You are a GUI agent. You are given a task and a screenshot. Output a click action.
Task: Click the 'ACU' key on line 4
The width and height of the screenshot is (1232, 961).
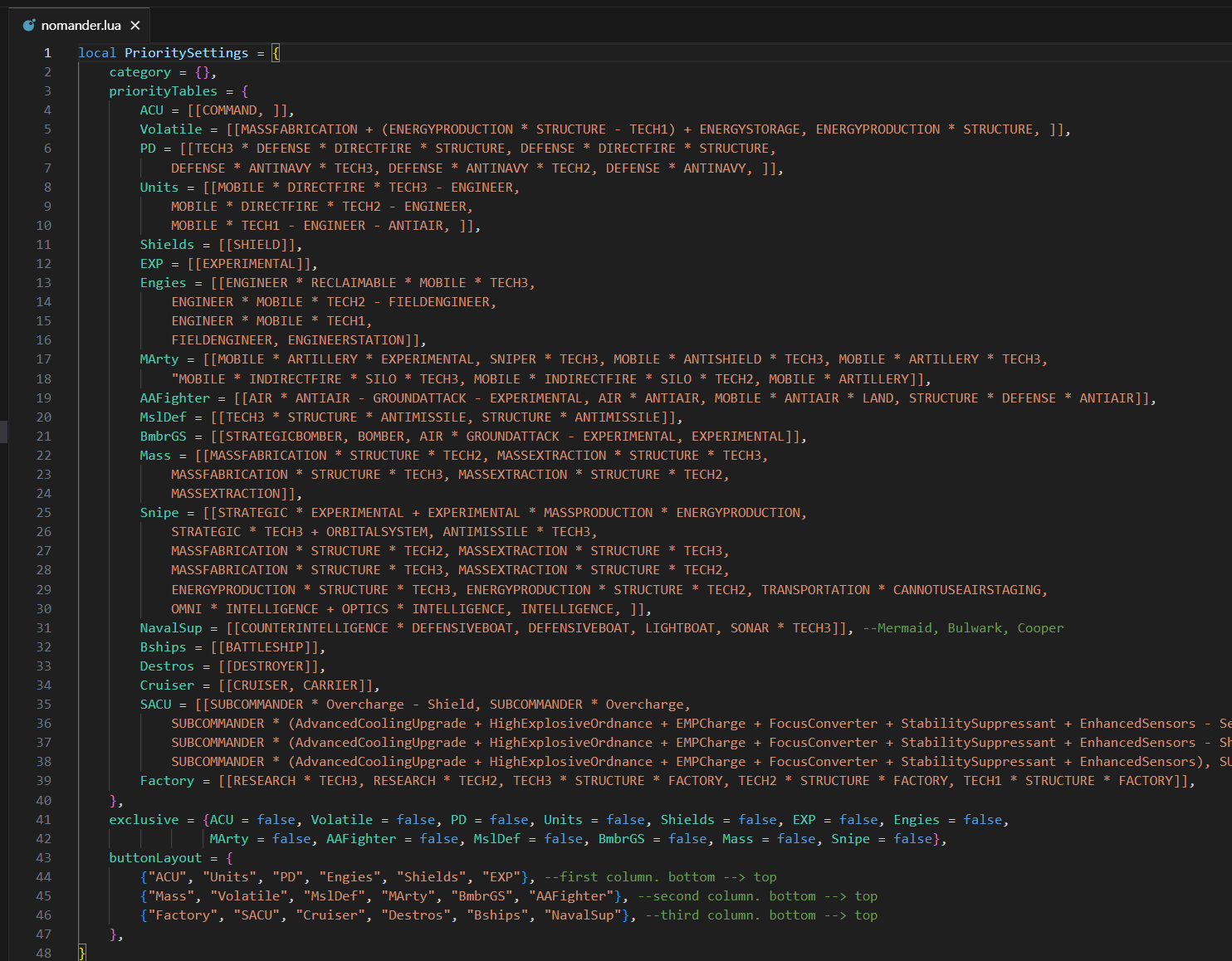(x=152, y=110)
